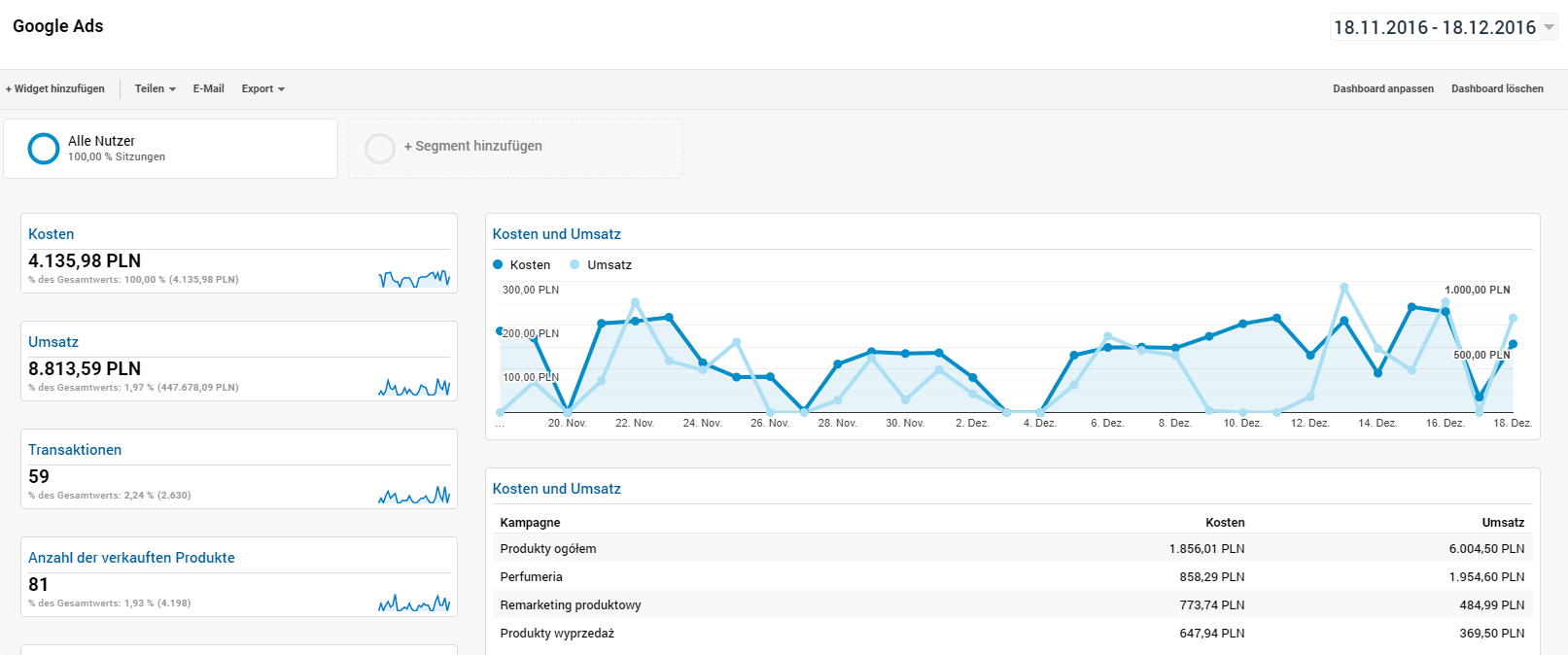Image resolution: width=1568 pixels, height=655 pixels.
Task: Click the 18. Dez. axis label
Action: click(x=1513, y=423)
